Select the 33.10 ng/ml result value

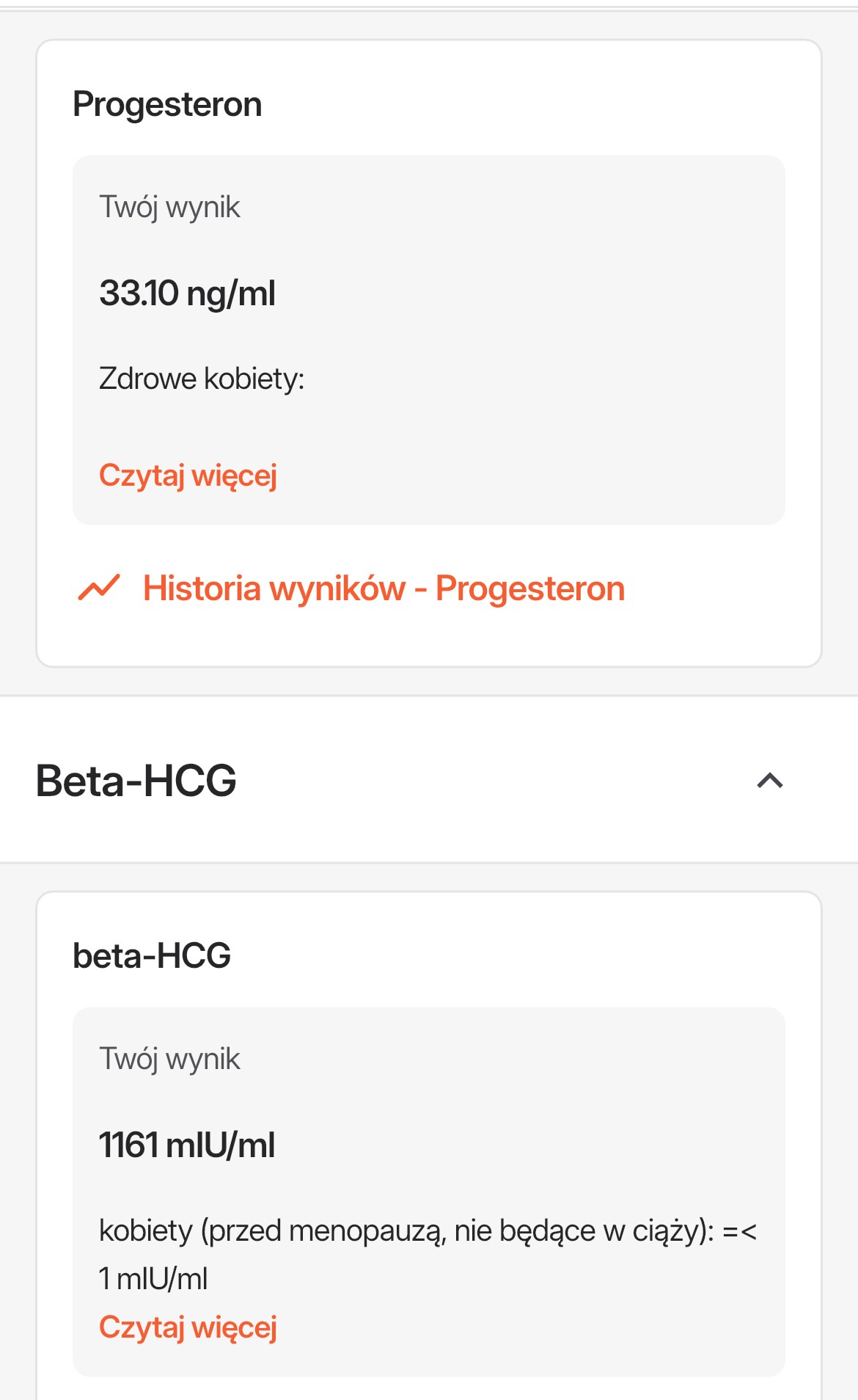click(187, 294)
